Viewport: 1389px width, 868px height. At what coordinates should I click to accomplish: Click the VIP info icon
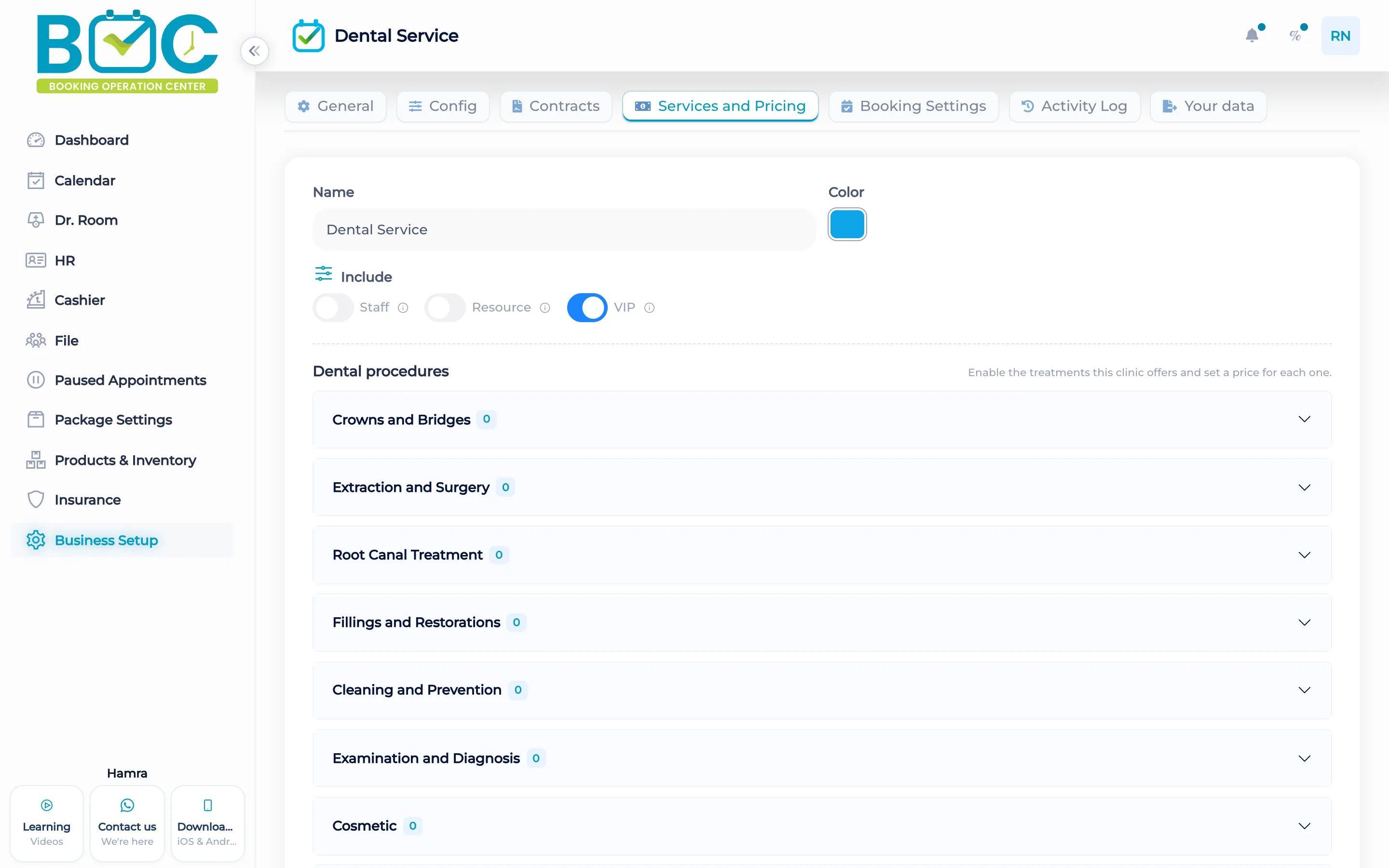click(649, 308)
